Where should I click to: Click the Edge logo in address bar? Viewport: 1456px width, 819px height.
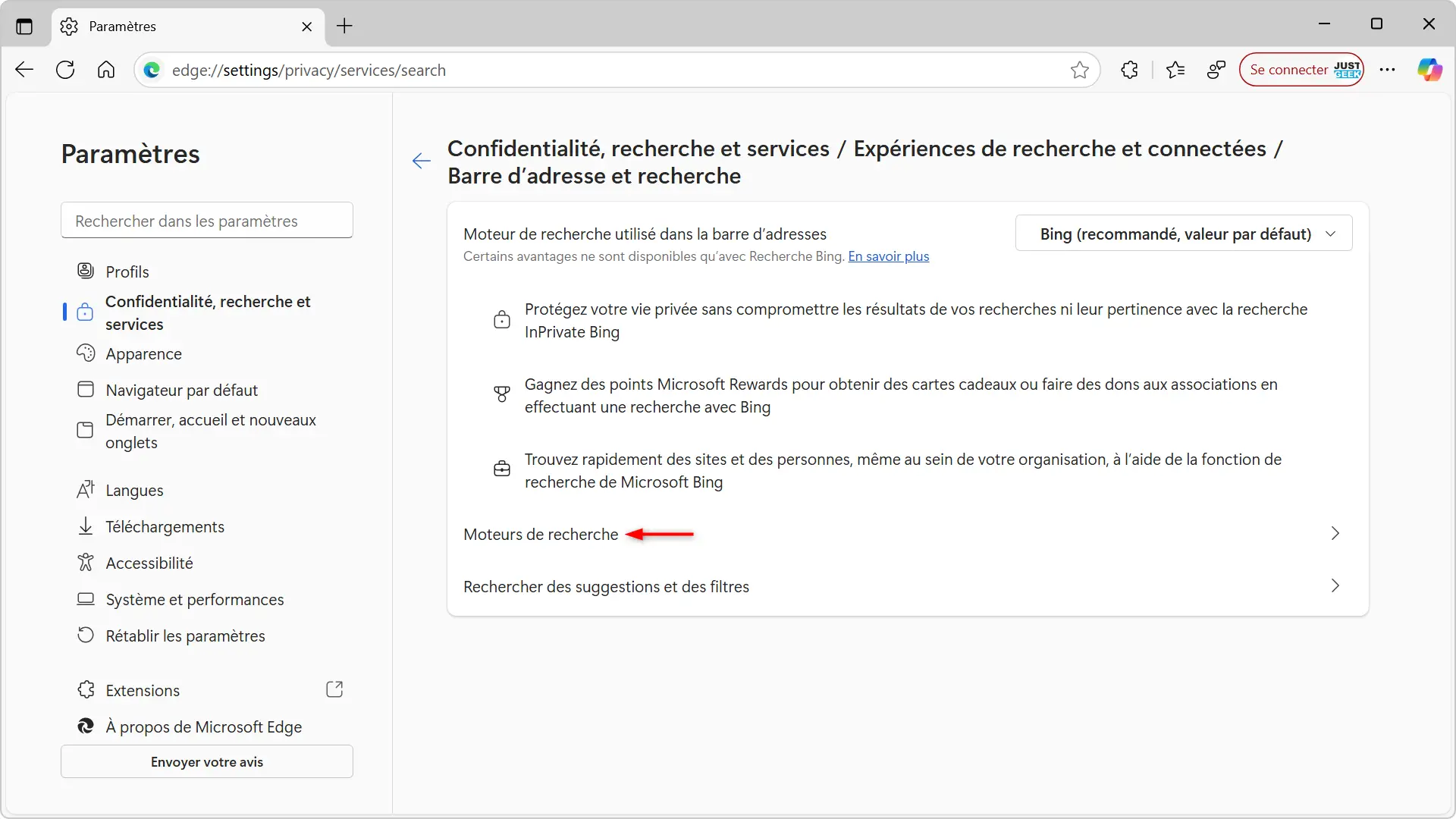[x=152, y=70]
